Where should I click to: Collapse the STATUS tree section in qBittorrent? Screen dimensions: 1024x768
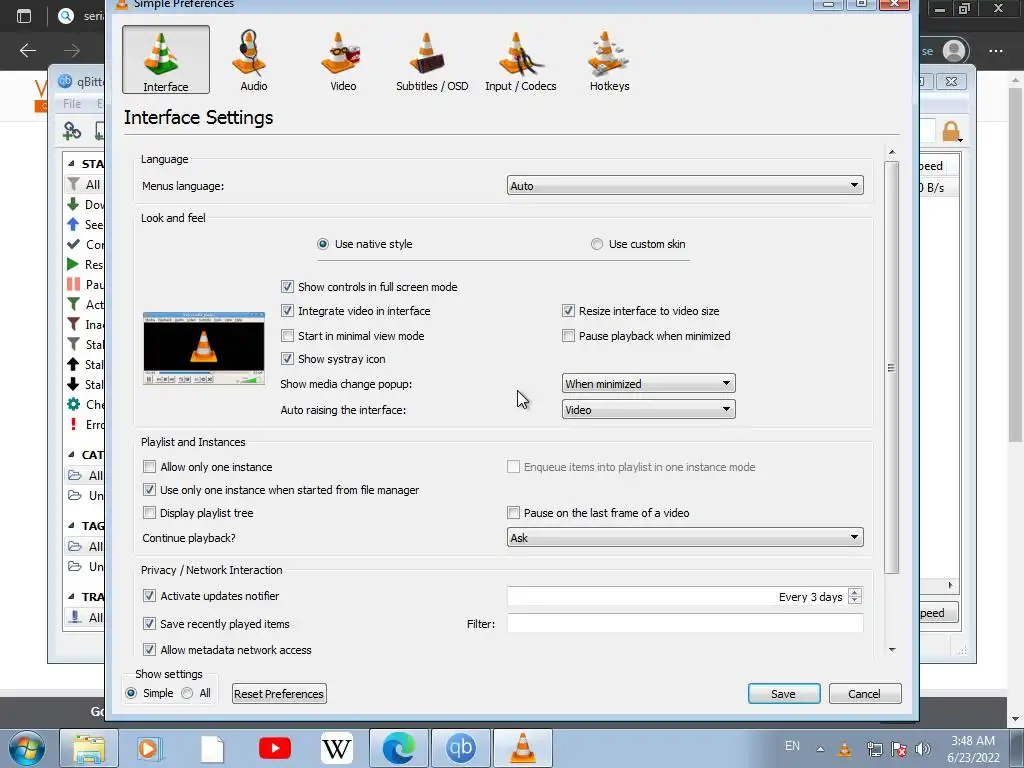(x=71, y=163)
